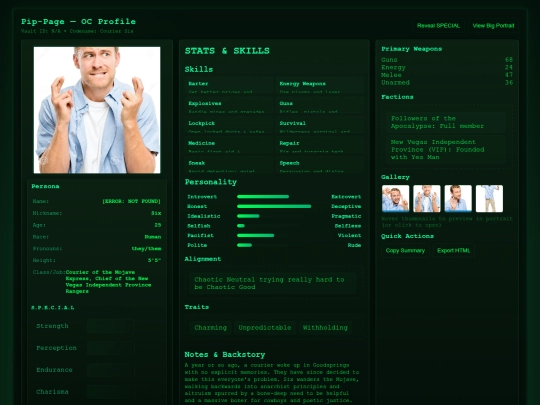Click the Unarmed weapon score 36
The width and height of the screenshot is (540, 405).
coord(509,83)
